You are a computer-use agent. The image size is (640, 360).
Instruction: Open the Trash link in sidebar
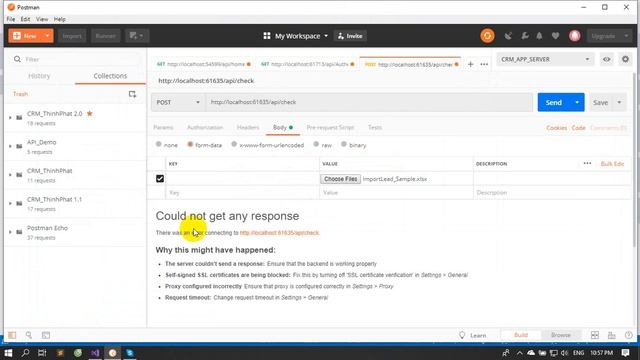pos(20,94)
